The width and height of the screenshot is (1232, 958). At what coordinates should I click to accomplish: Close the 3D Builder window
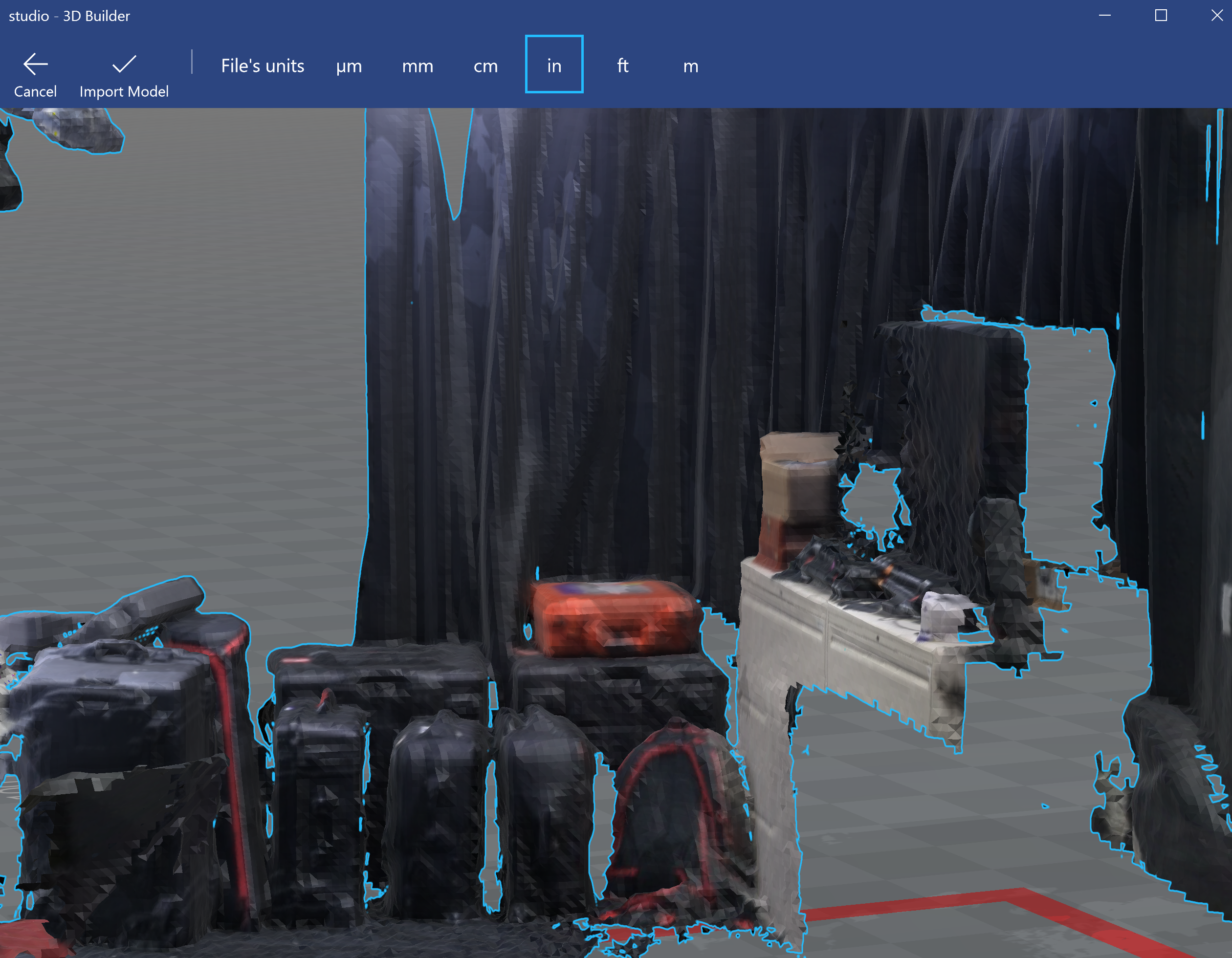pos(1217,16)
